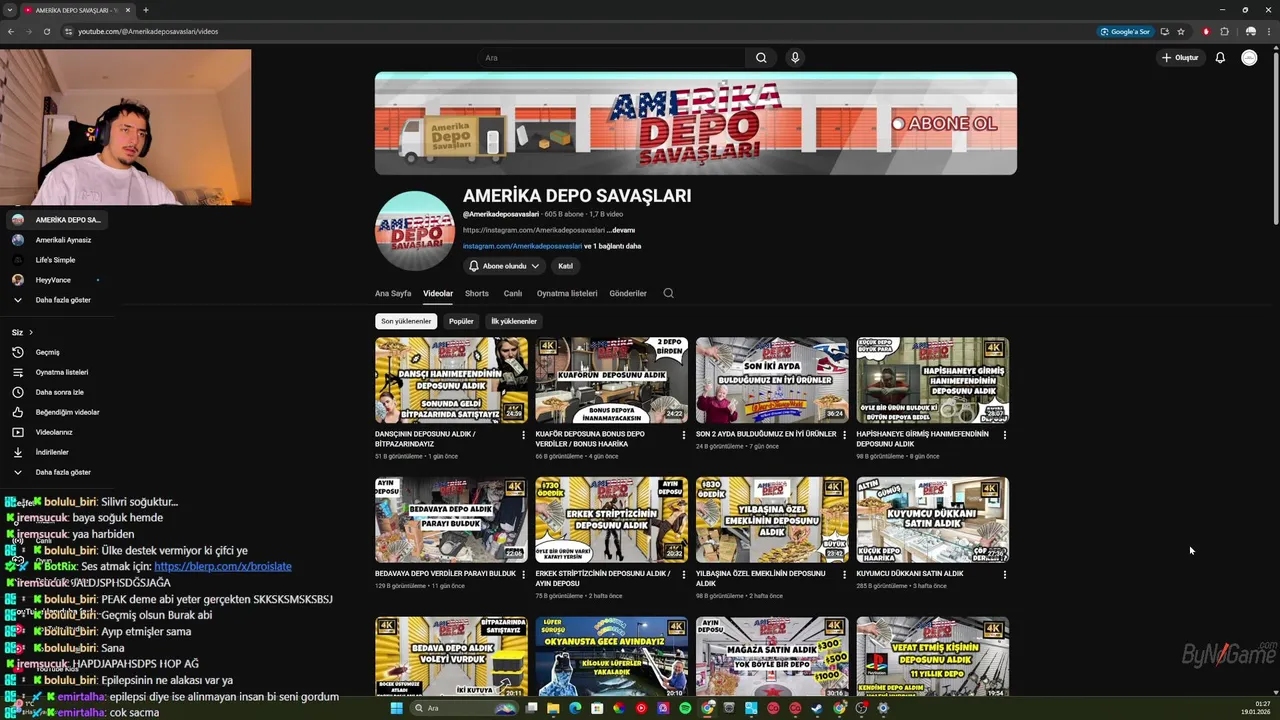Go back using browser back arrow
The width and height of the screenshot is (1280, 720).
[x=11, y=31]
